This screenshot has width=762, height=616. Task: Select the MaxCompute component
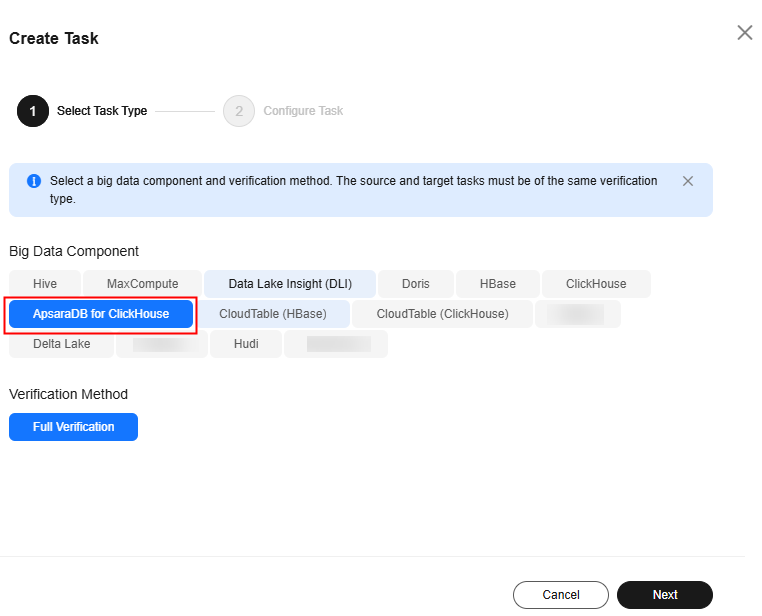pos(142,284)
